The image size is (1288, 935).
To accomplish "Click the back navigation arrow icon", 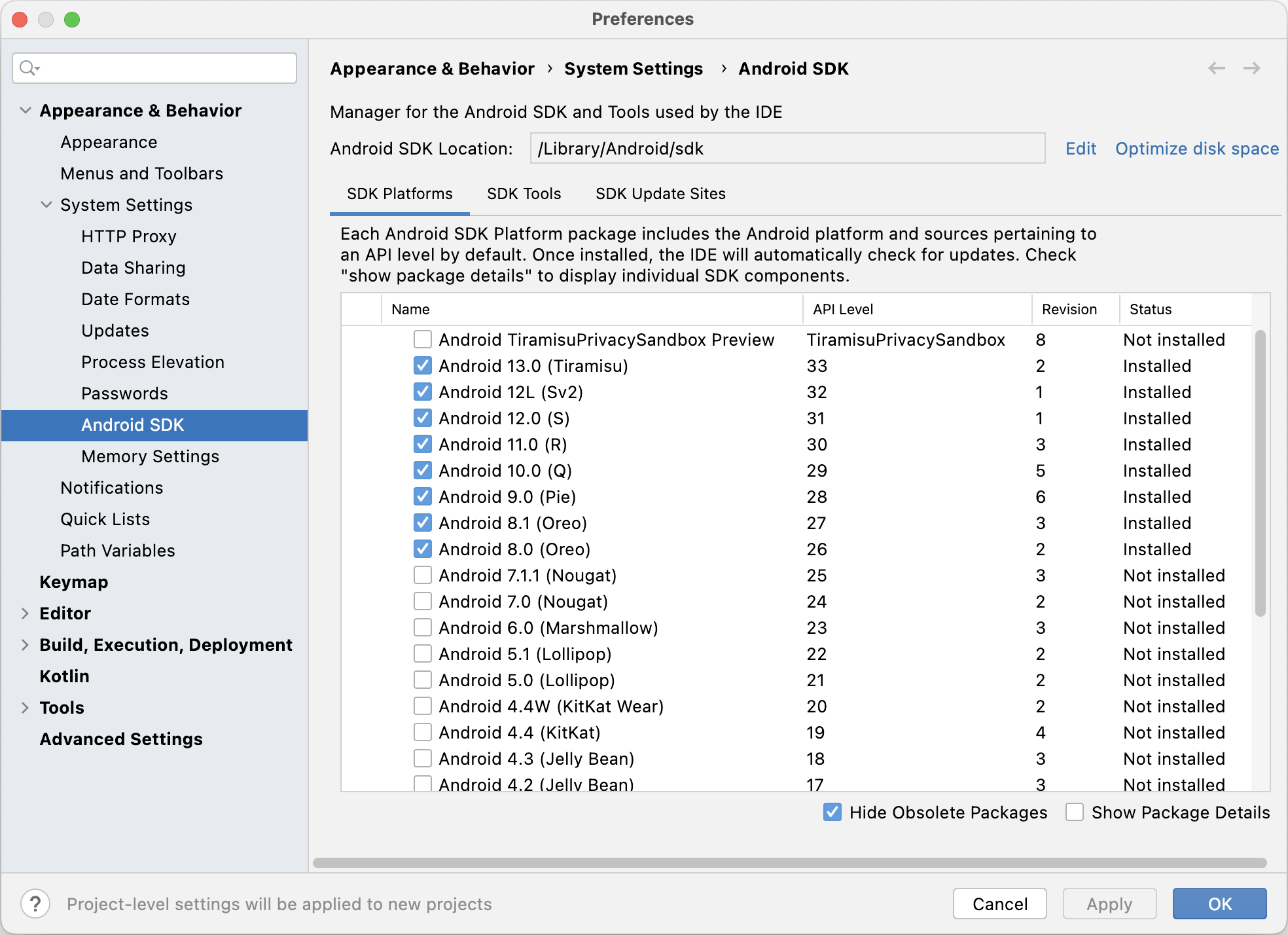I will click(x=1216, y=68).
